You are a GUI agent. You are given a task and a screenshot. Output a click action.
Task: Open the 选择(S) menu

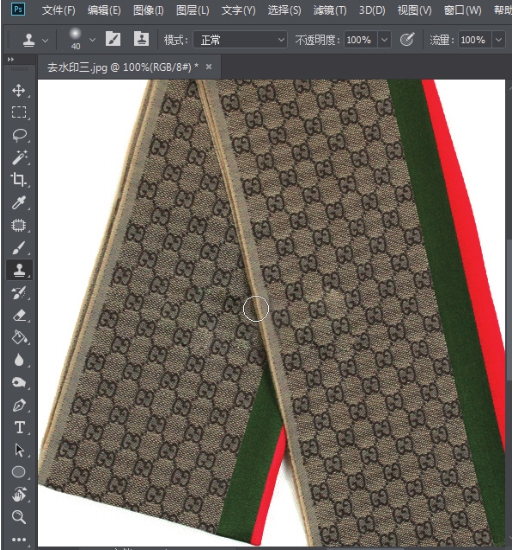pyautogui.click(x=284, y=11)
